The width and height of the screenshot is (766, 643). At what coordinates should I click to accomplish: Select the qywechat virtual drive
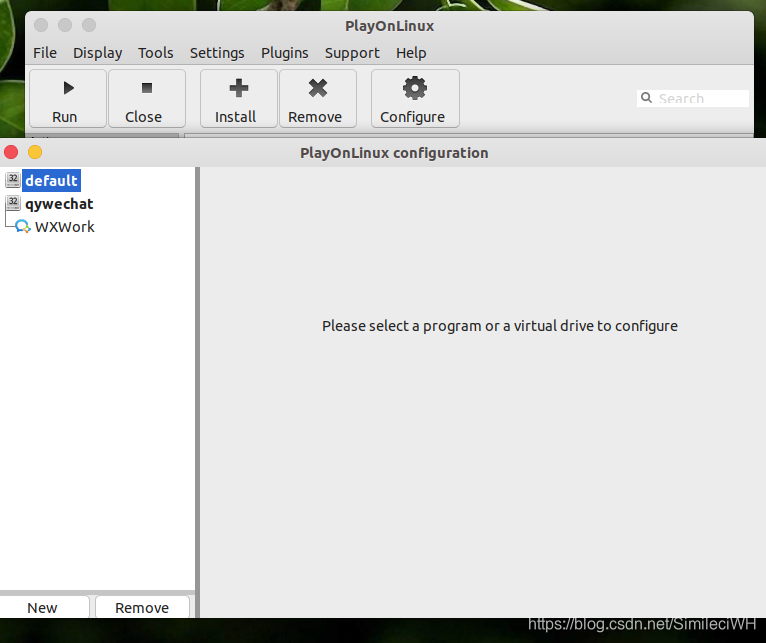coord(59,204)
